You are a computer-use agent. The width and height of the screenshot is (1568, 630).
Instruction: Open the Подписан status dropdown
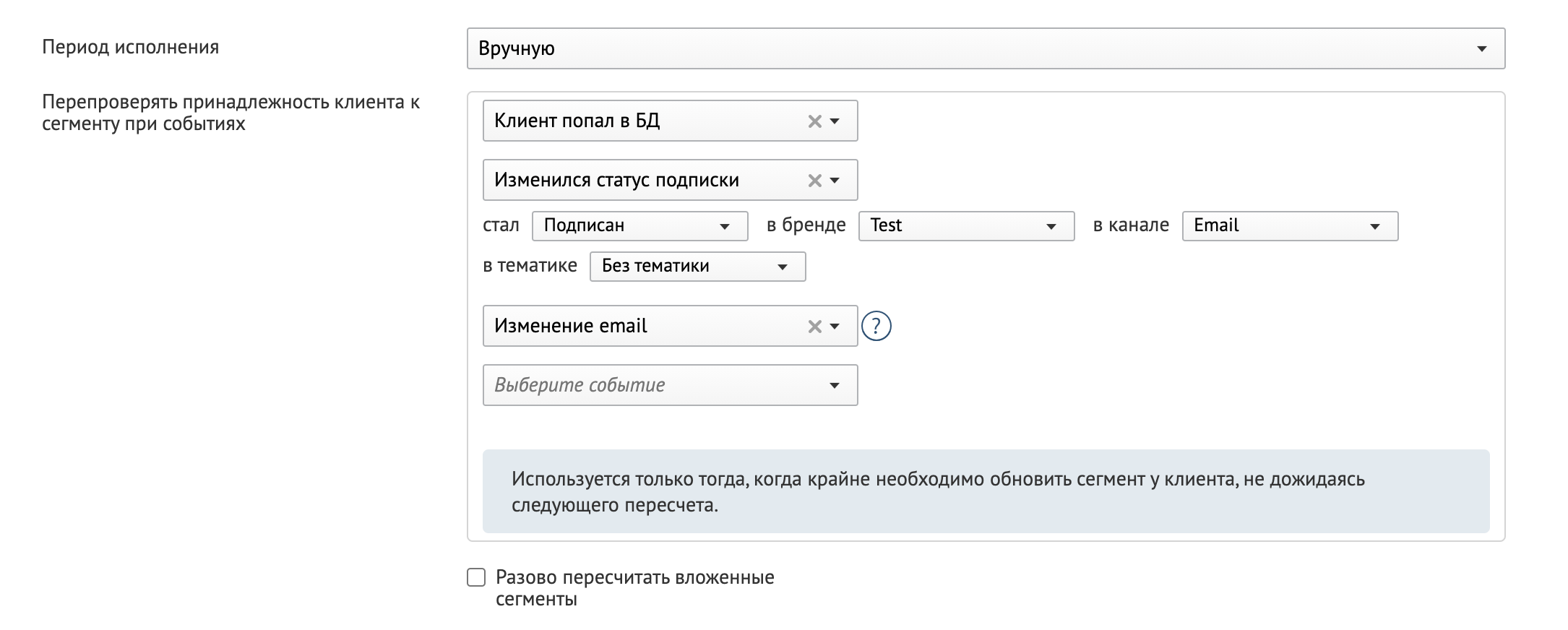[640, 225]
